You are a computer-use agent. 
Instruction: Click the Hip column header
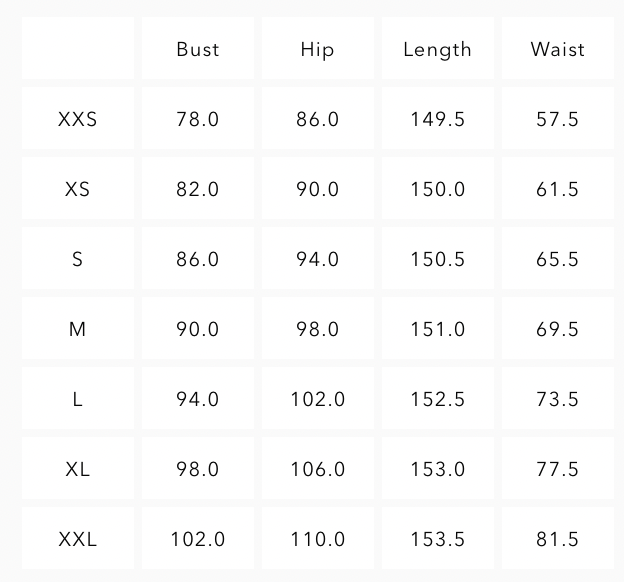click(317, 49)
